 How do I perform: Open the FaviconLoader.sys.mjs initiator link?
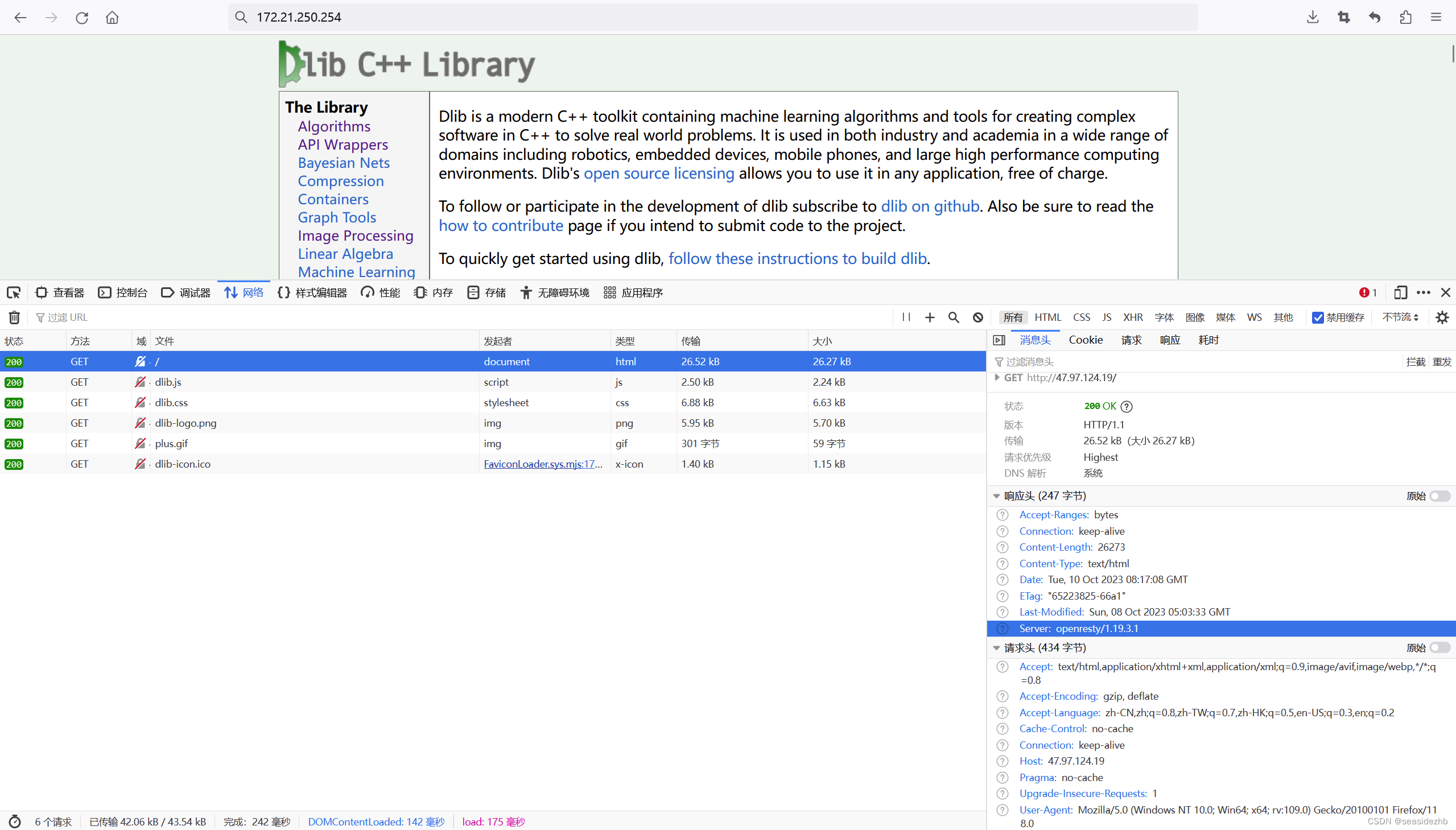click(543, 464)
